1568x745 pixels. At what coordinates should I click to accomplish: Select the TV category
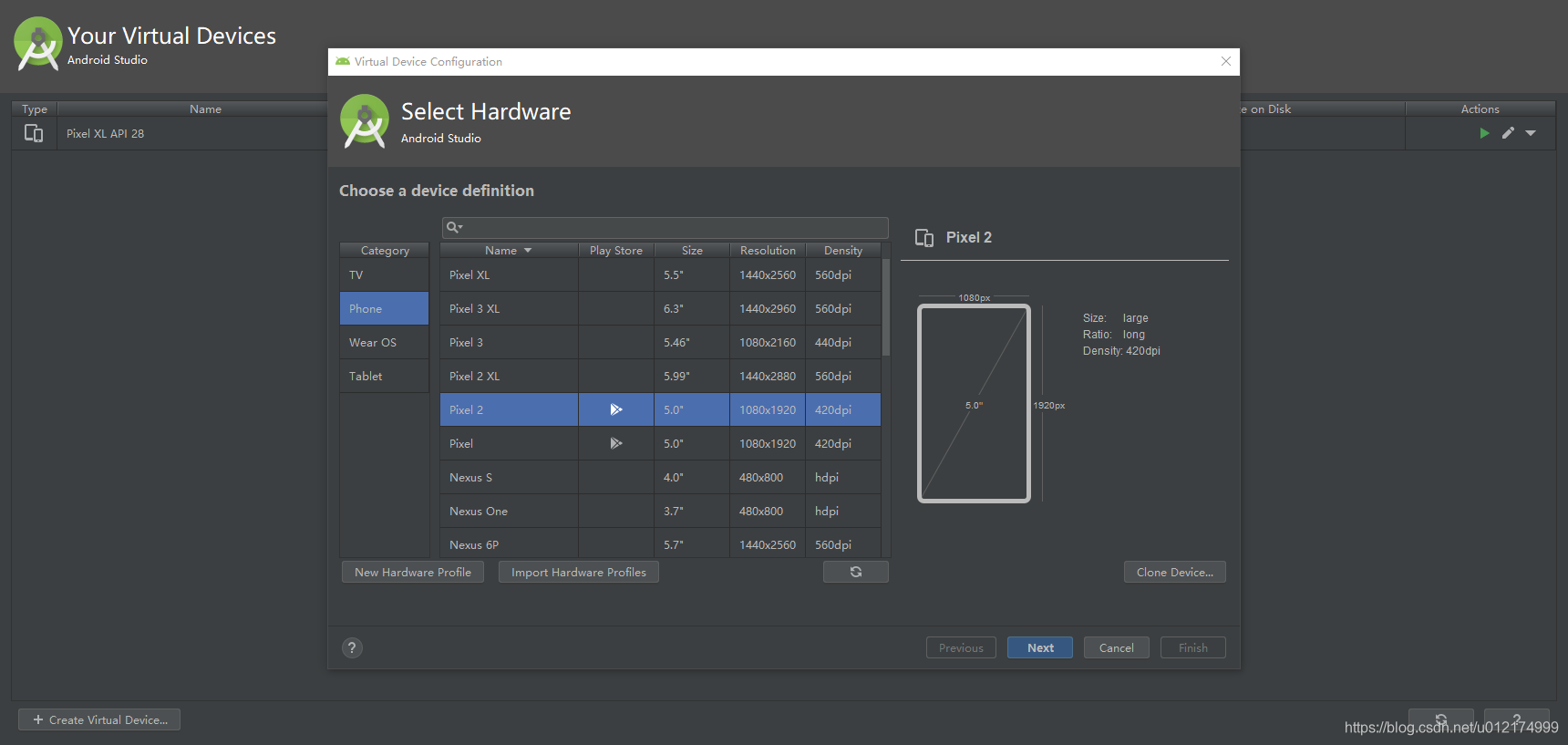[x=384, y=274]
